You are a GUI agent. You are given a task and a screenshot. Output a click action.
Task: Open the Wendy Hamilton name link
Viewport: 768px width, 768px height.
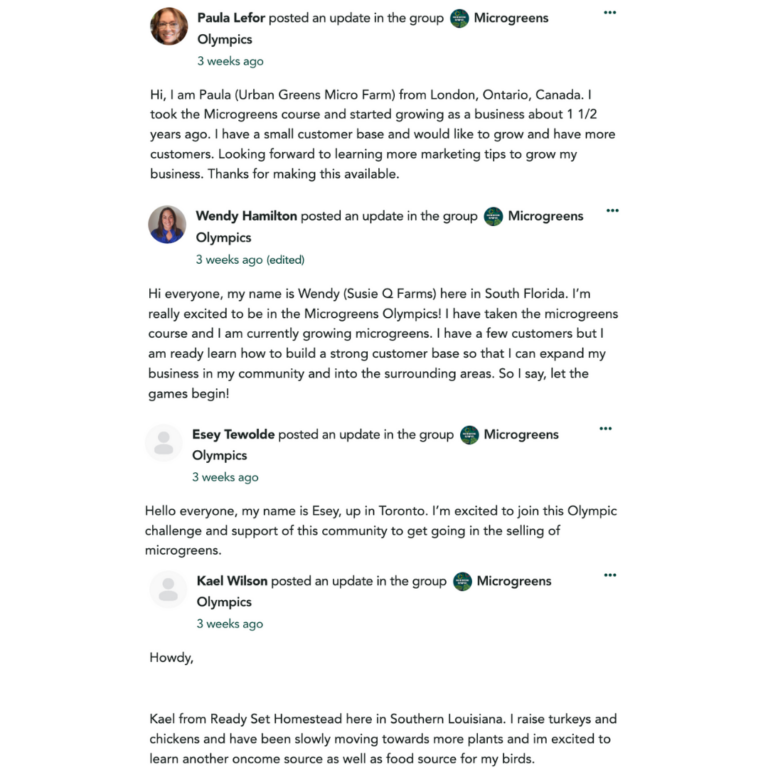[246, 216]
